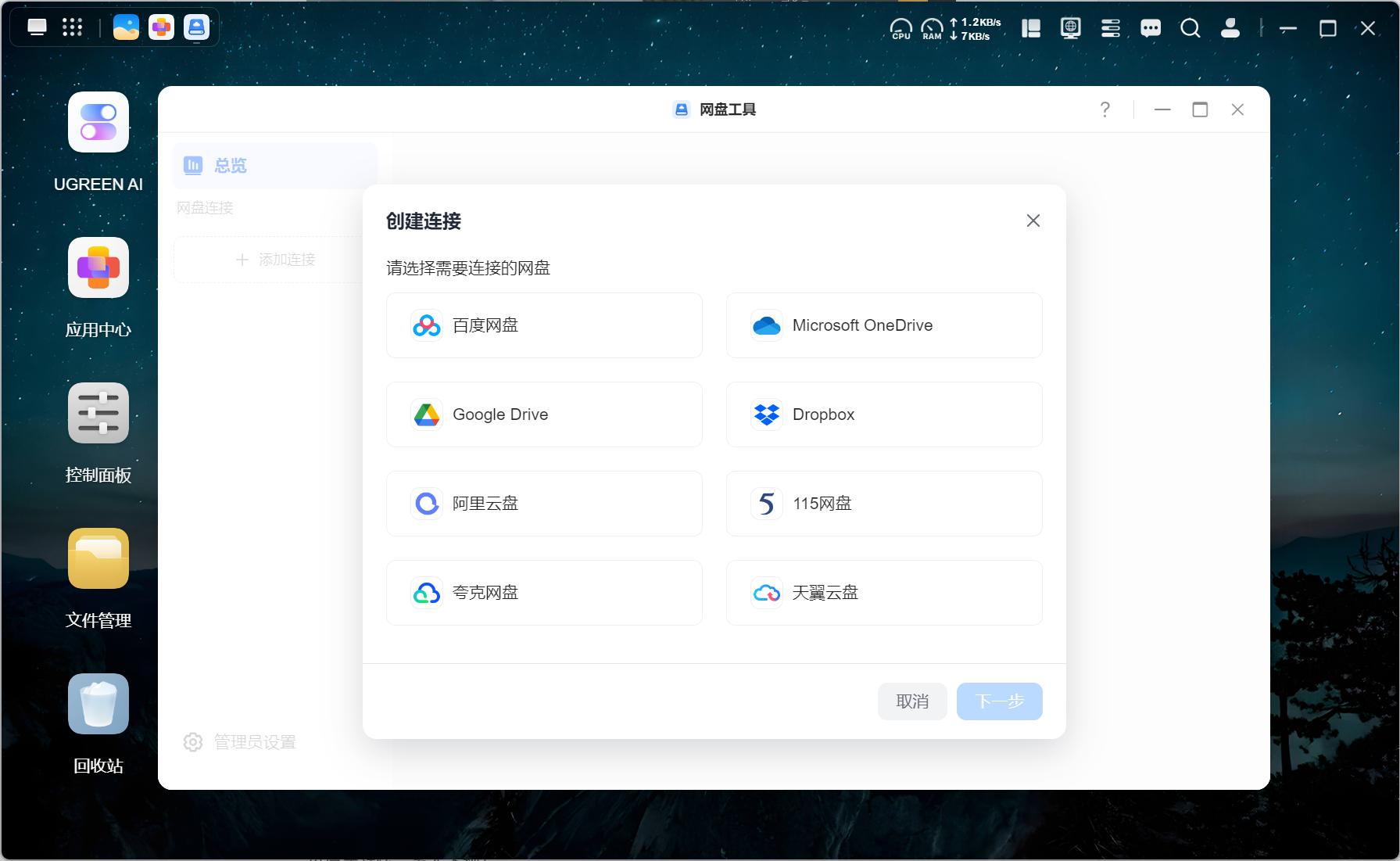View network speed indicator
This screenshot has height=861, width=1400.
976,29
